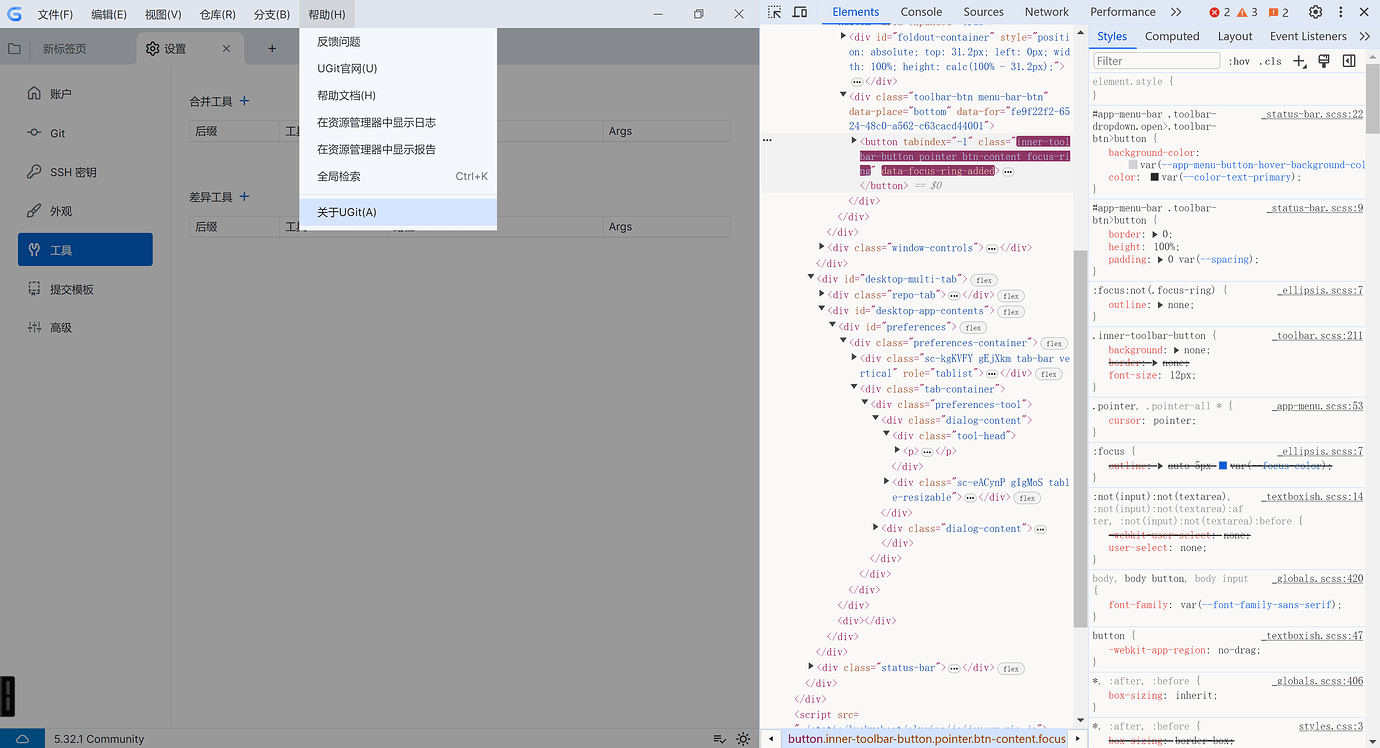Show more Styles sub-tabs after Event Listeners
Screen dimensions: 1380x748
tap(1365, 36)
